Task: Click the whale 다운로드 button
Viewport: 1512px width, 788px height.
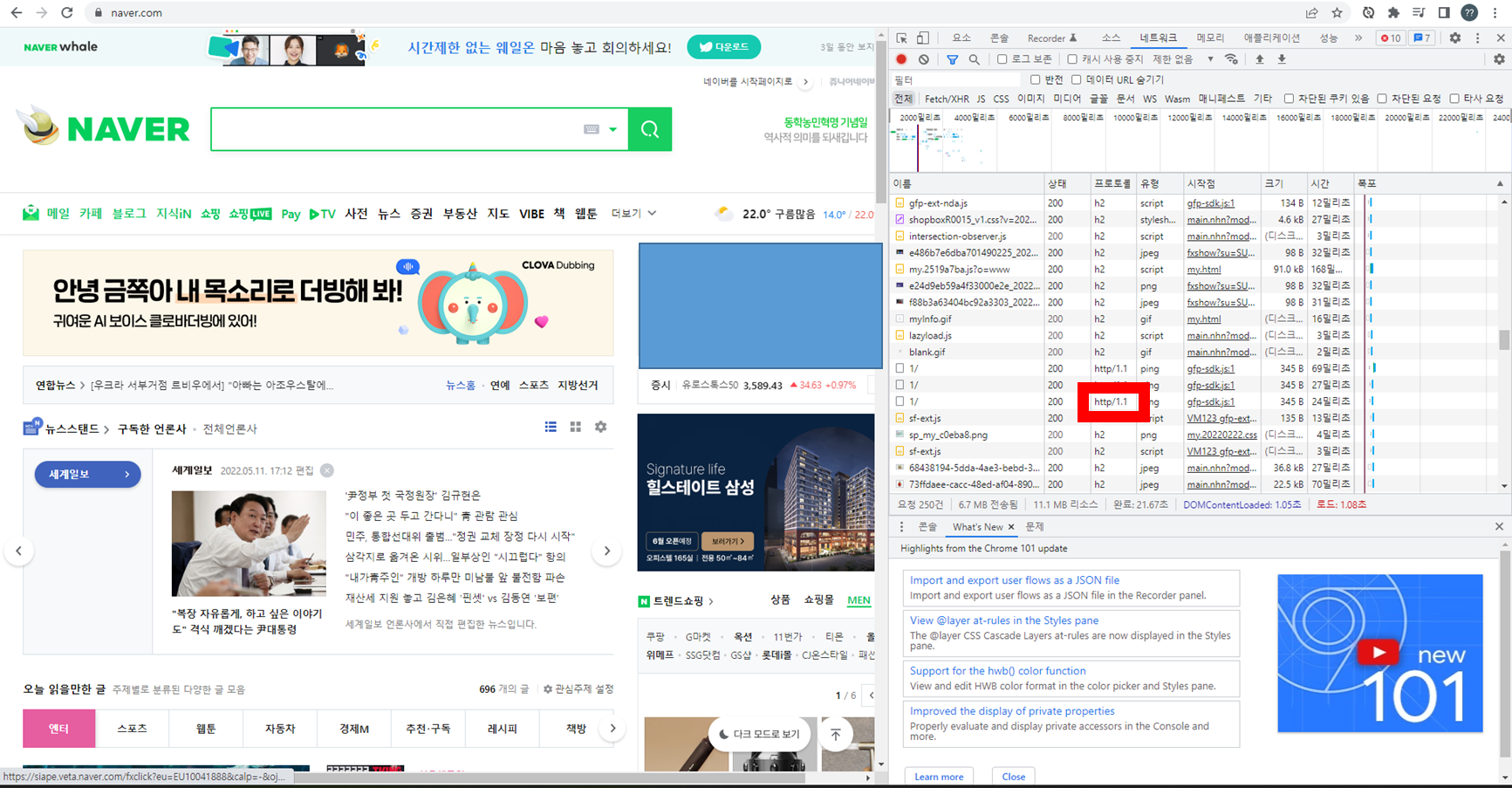Action: 723,47
